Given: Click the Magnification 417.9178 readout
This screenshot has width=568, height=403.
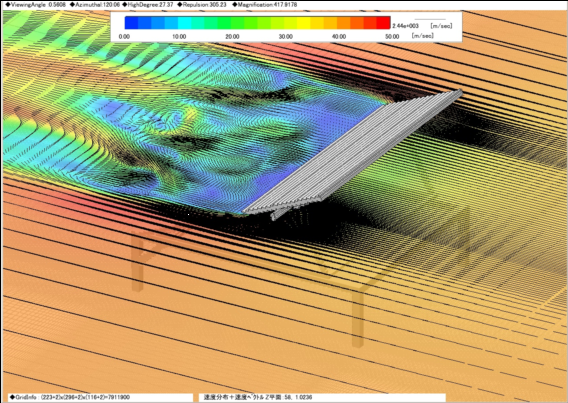Looking at the screenshot, I should pos(264,5).
